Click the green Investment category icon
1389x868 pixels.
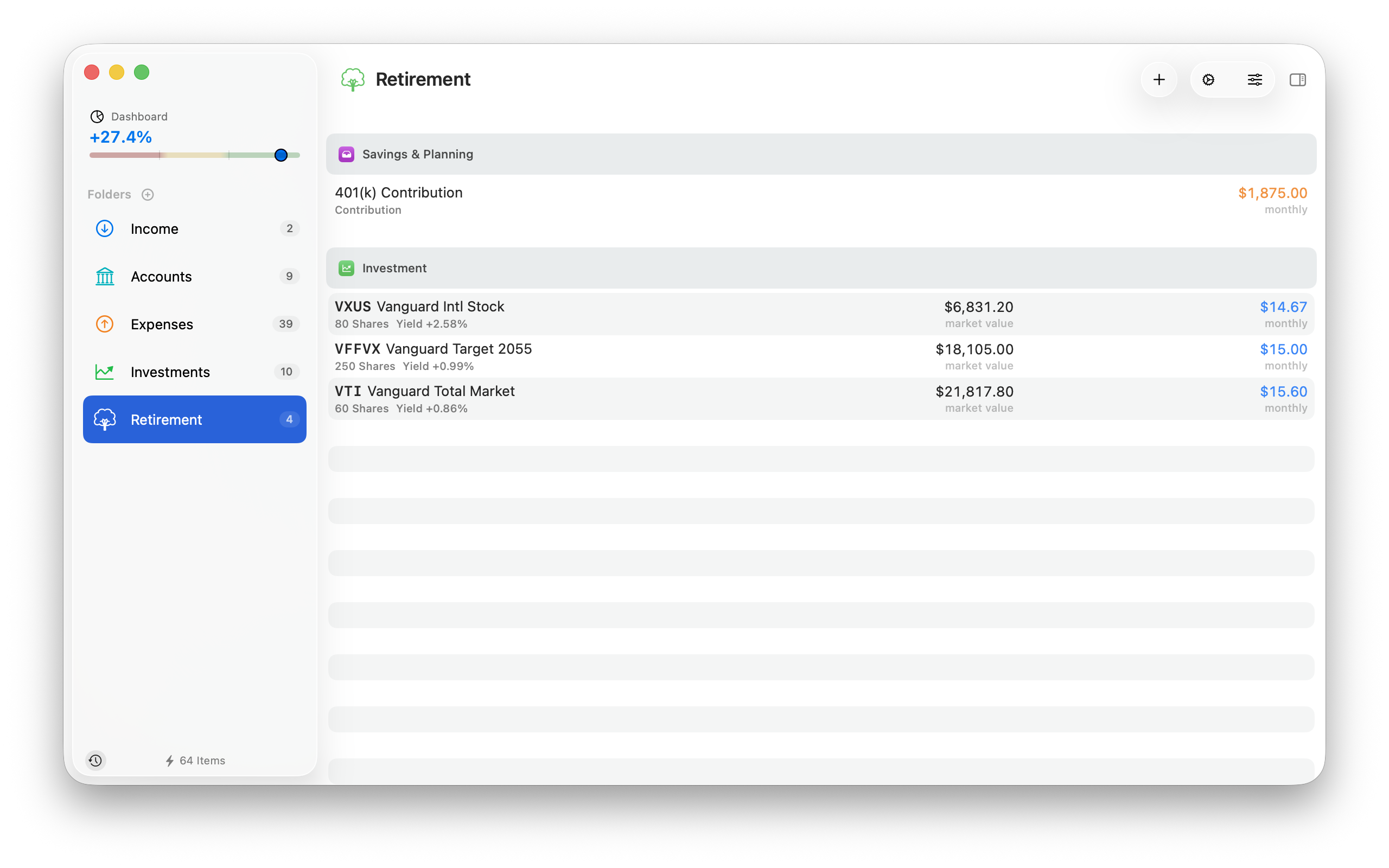[x=346, y=268]
